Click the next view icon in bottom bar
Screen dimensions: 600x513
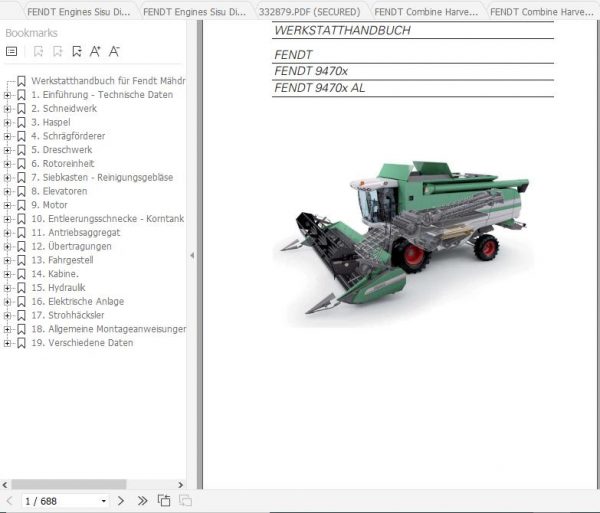pos(186,501)
